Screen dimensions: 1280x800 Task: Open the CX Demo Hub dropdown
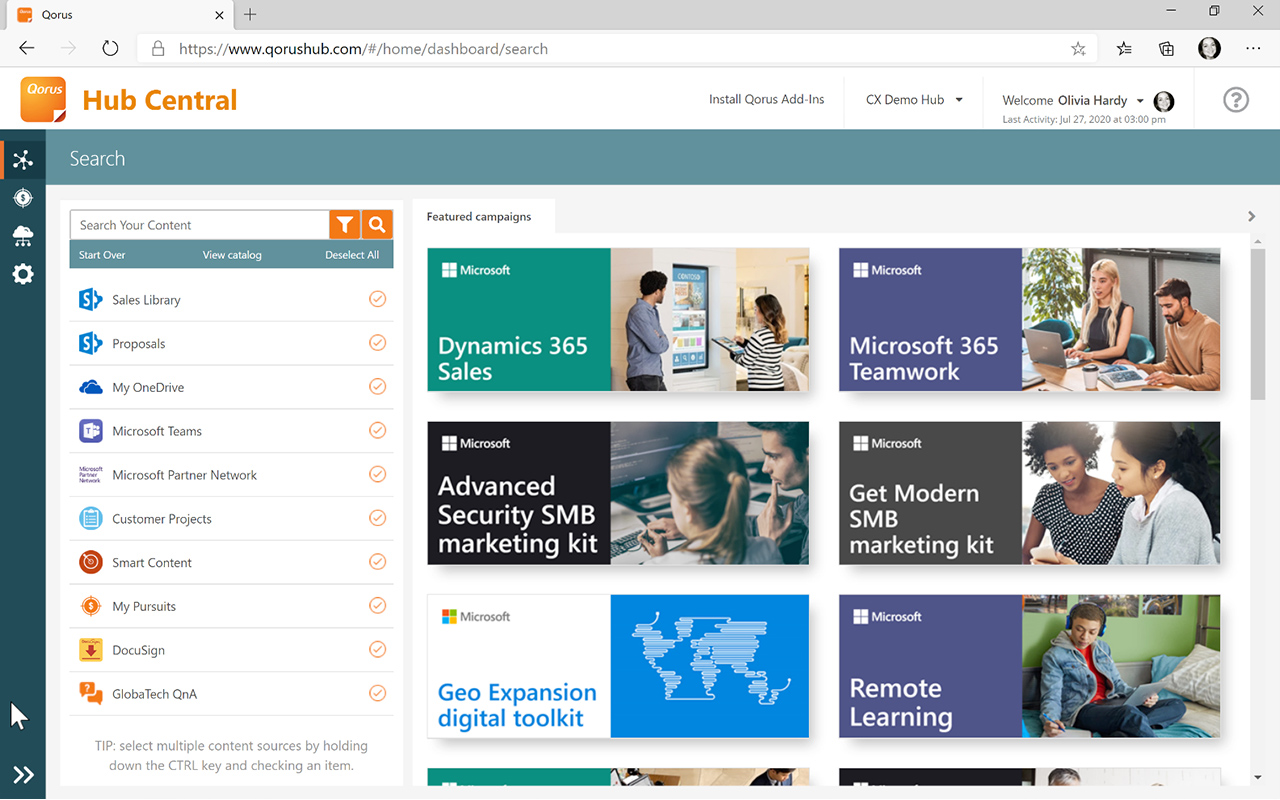pos(914,100)
